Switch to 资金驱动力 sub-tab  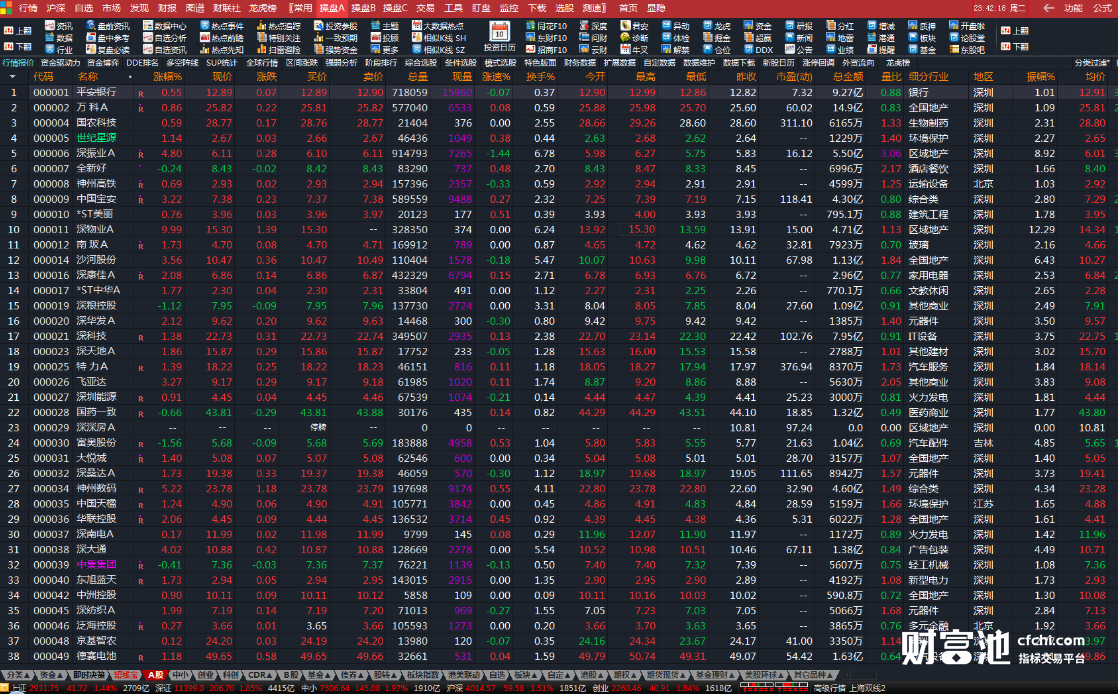(x=61, y=63)
